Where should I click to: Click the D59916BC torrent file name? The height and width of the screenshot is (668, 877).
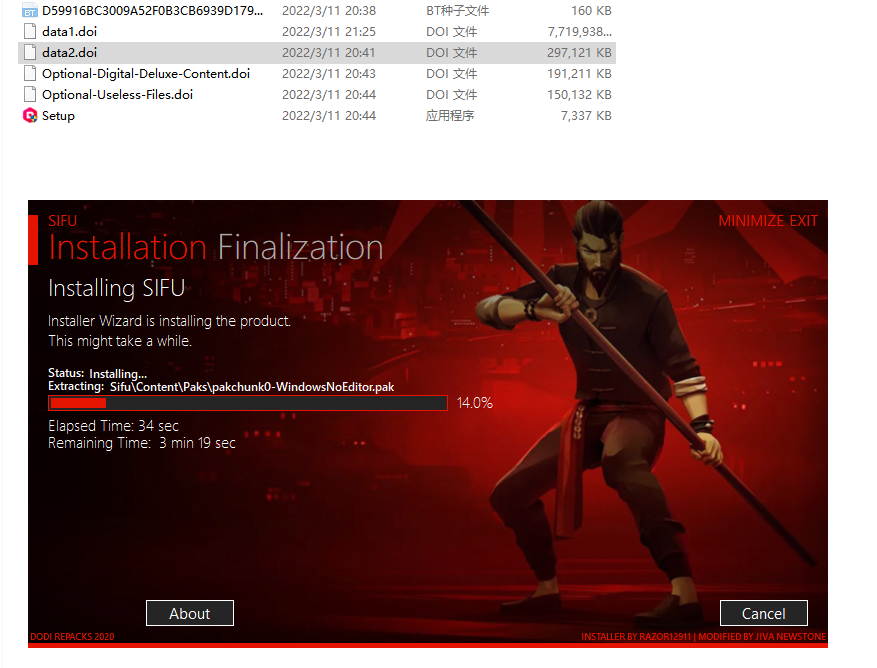[152, 11]
